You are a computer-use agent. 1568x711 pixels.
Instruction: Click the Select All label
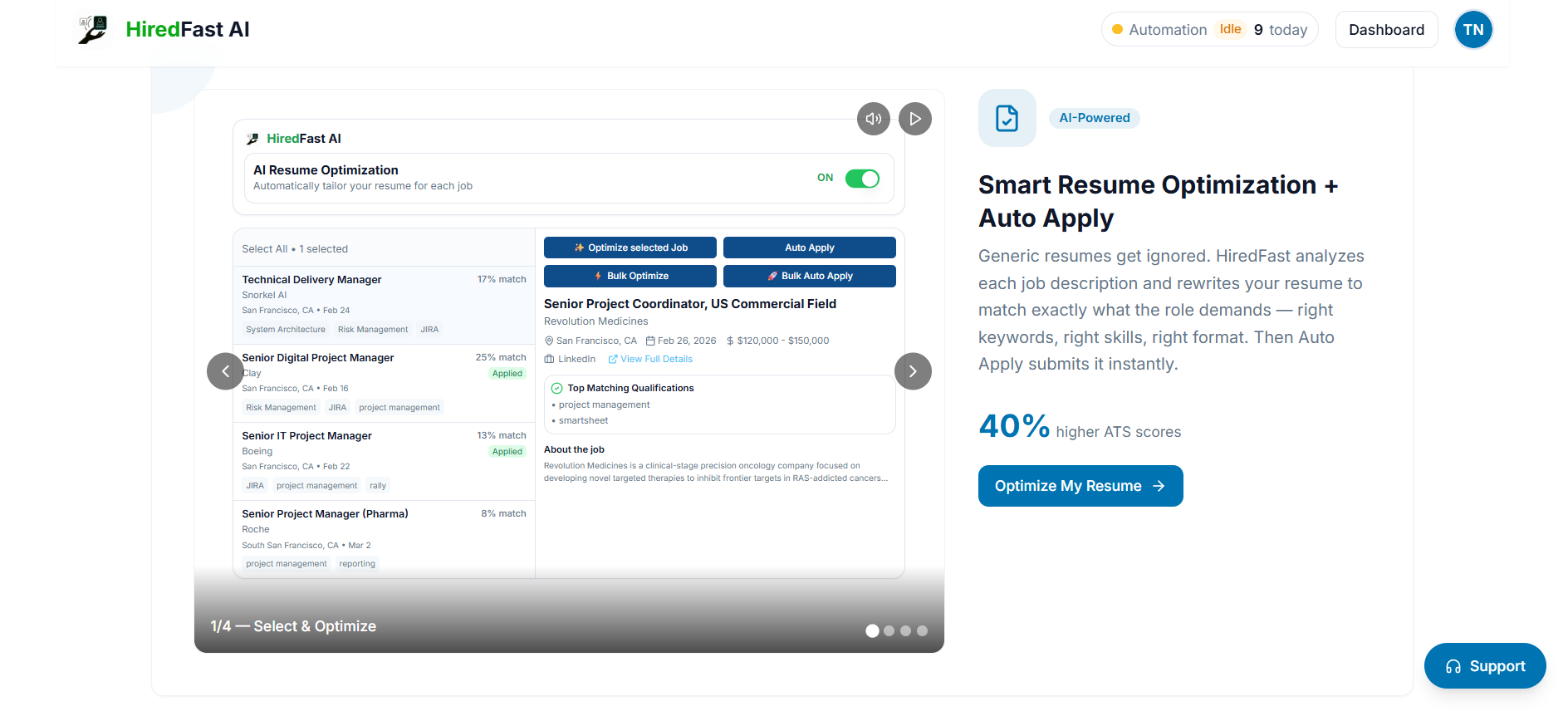(x=265, y=249)
